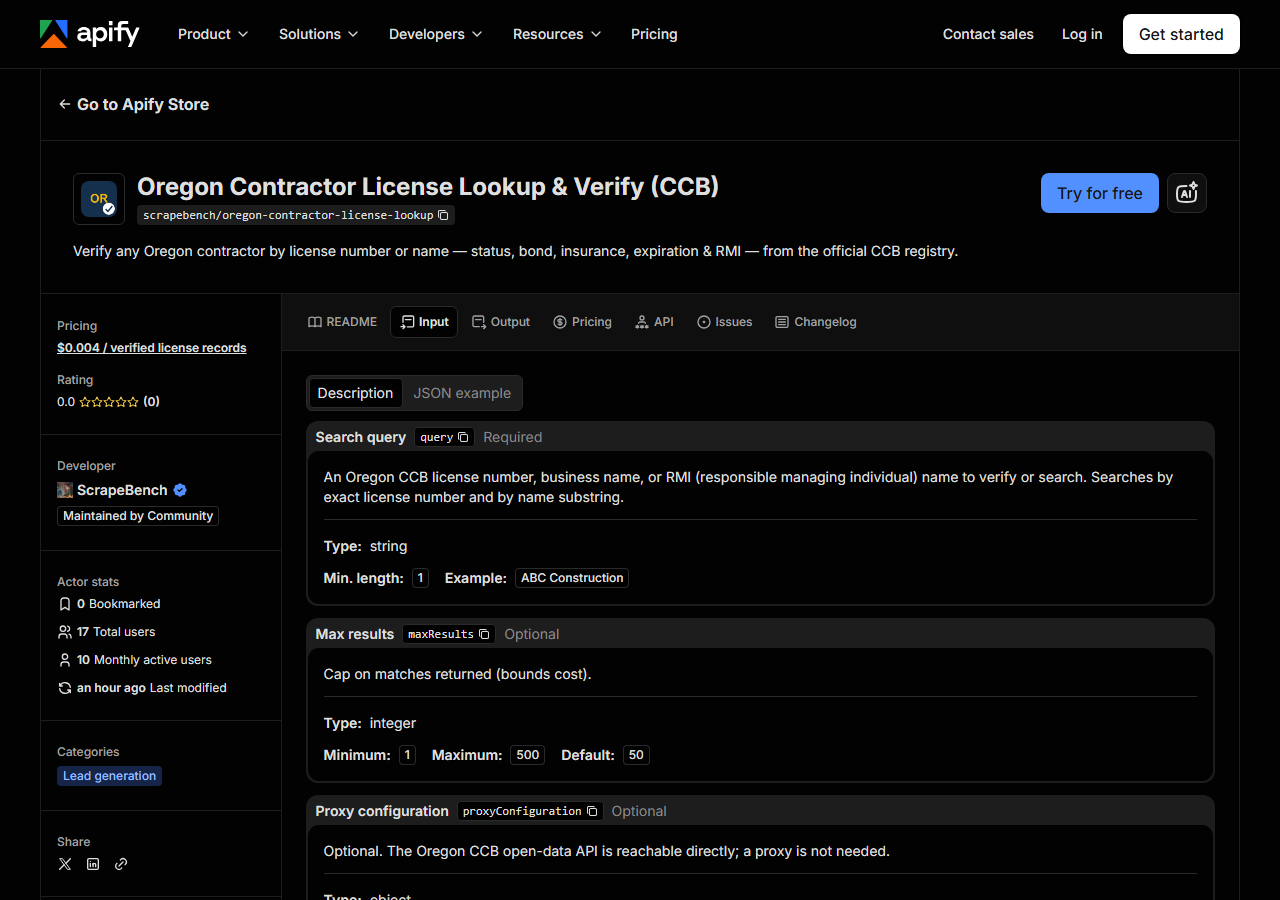1280x900 pixels.
Task: Select the Description view
Action: (355, 393)
